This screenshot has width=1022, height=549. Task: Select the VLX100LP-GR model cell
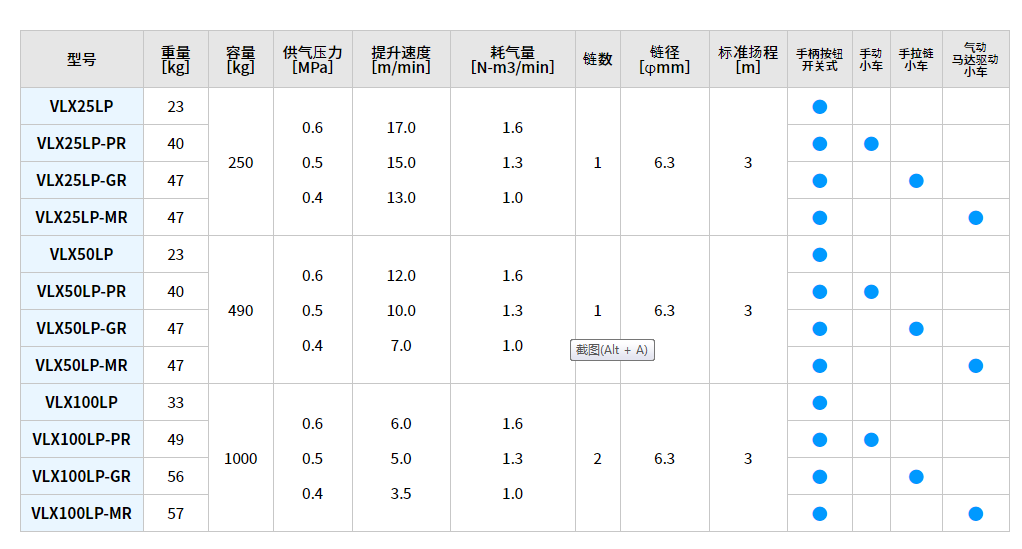tap(81, 477)
